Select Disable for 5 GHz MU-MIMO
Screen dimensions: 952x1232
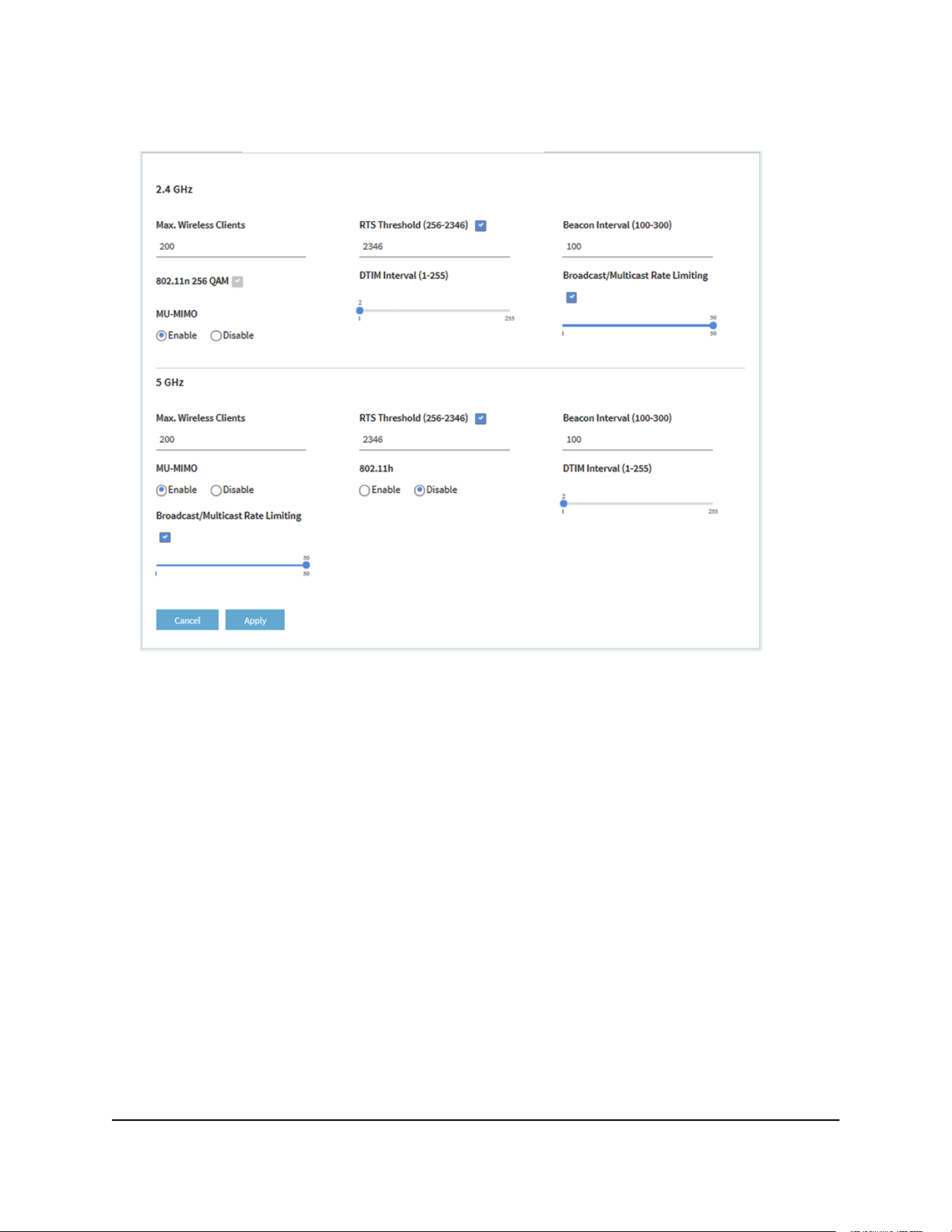(x=216, y=490)
